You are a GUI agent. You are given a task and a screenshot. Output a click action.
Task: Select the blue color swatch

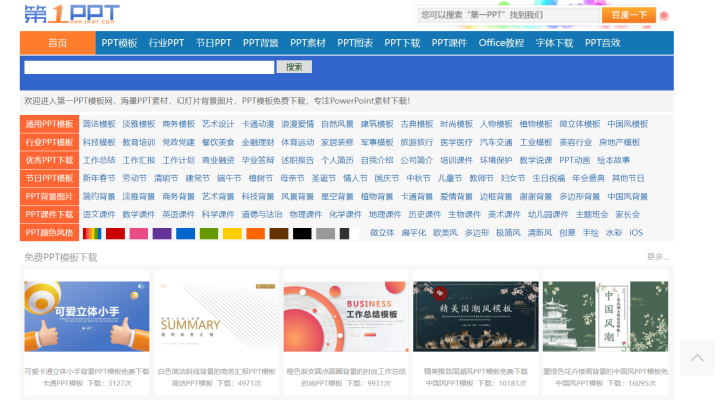[x=186, y=233]
